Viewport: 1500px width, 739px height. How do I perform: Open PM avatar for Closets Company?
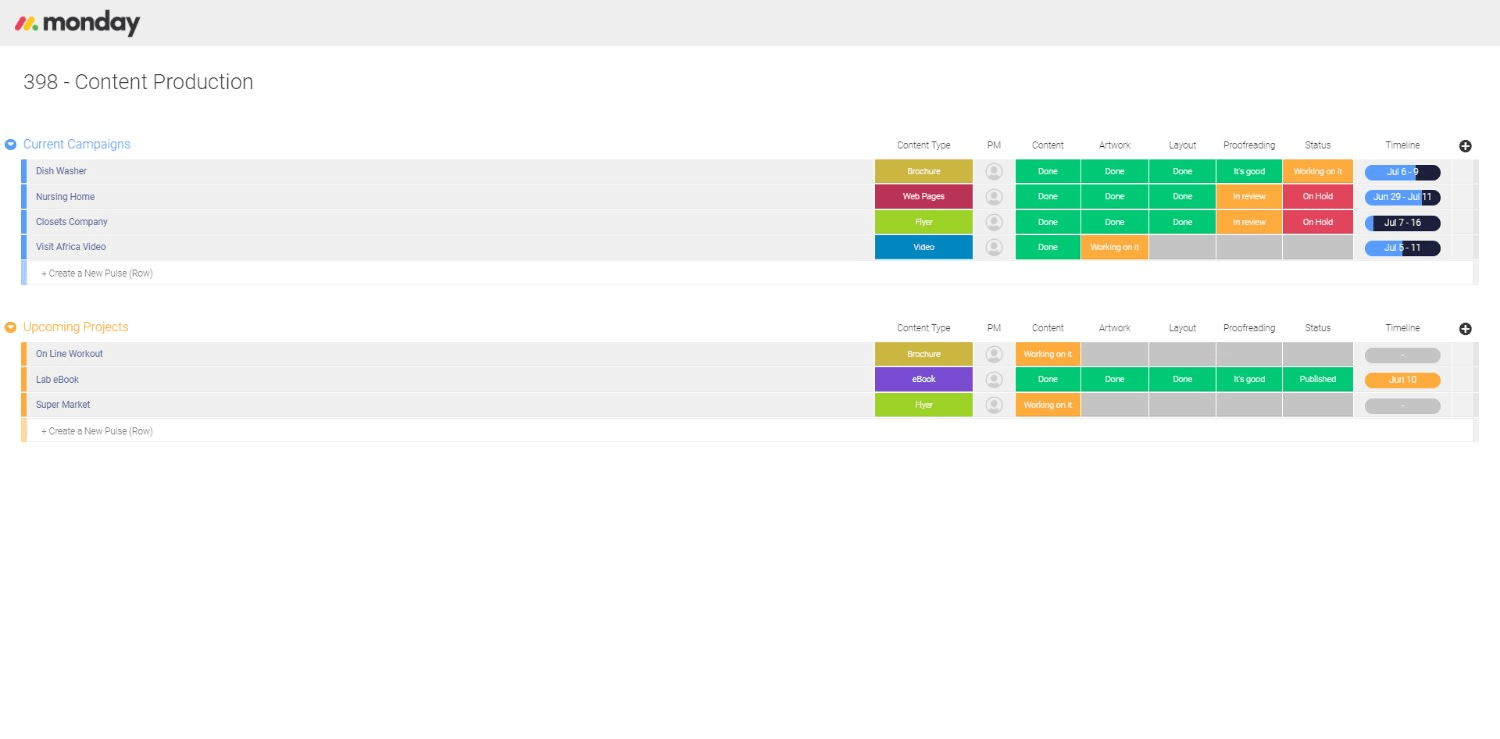coord(994,222)
